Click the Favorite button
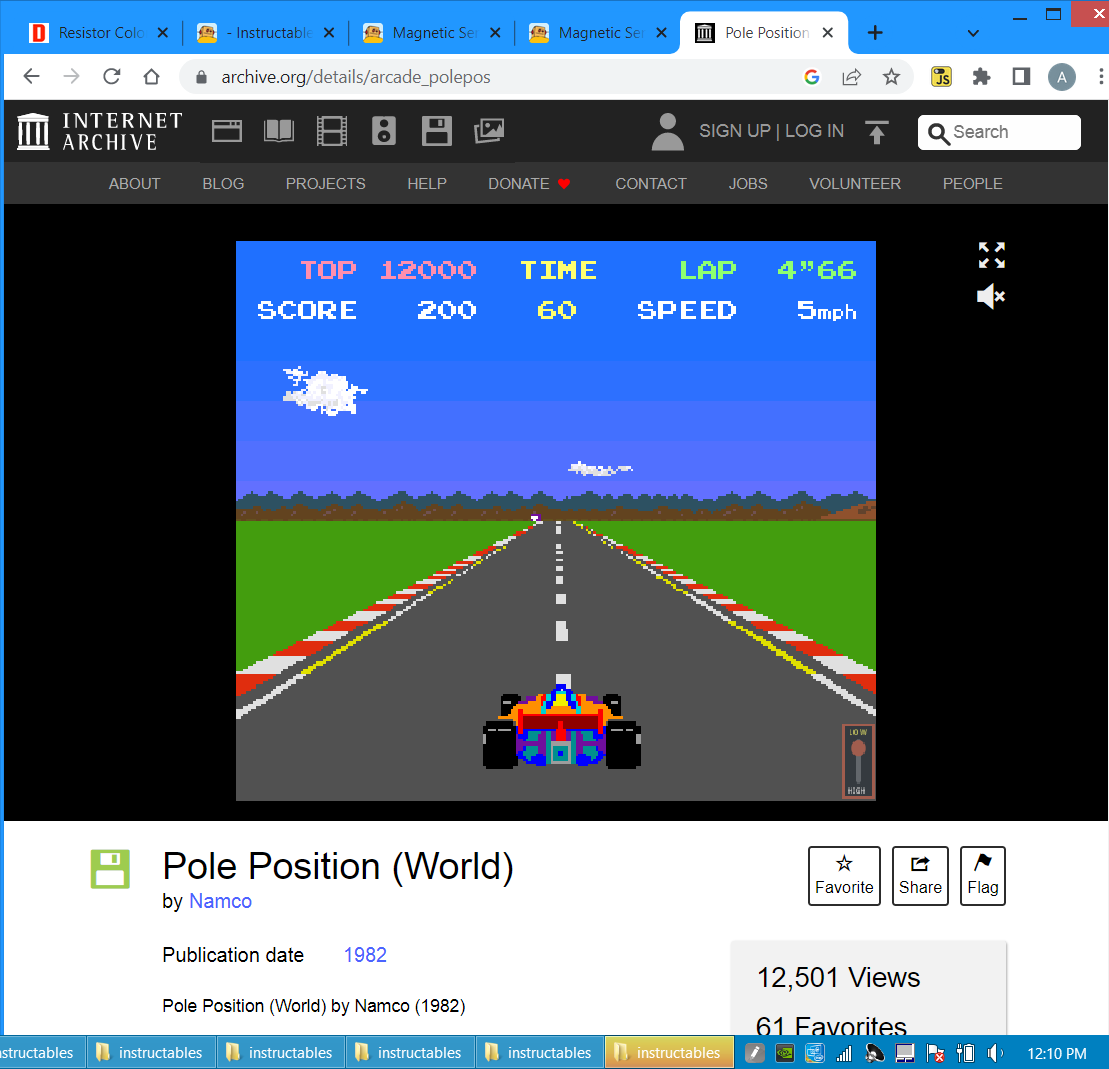Viewport: 1109px width, 1069px height. click(844, 876)
